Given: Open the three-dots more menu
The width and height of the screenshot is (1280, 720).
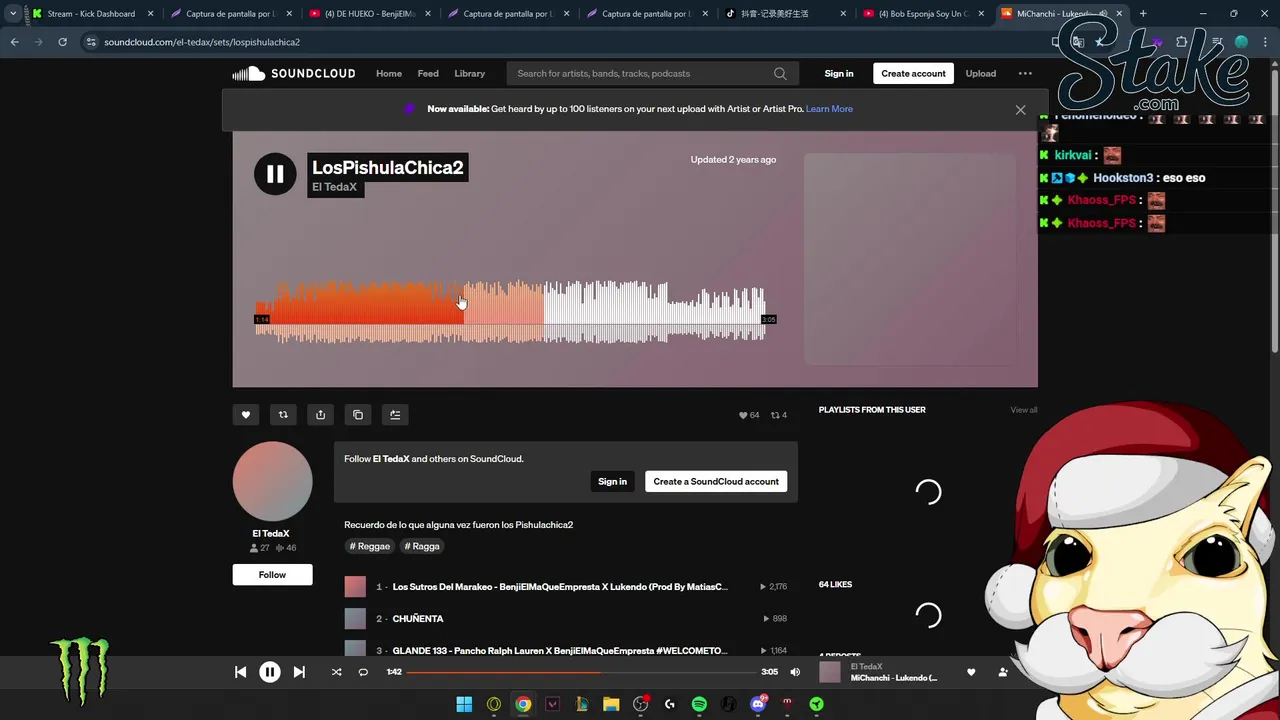Looking at the screenshot, I should click(x=1025, y=73).
